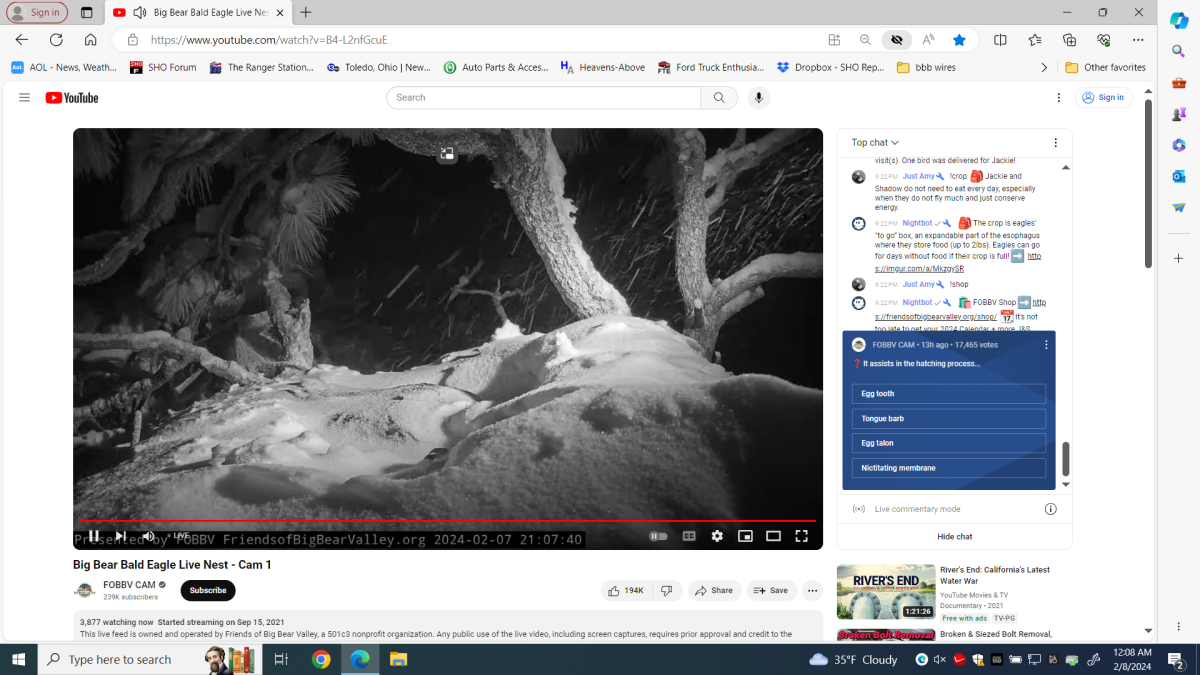This screenshot has height=675, width=1200.
Task: Activate miniplayer from video controls
Action: tap(745, 536)
